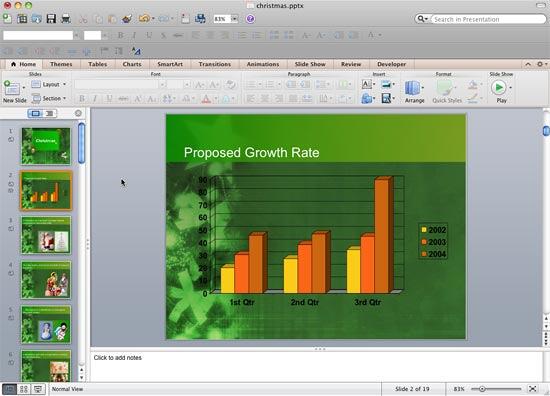Toggle Italic in the Font group

pyautogui.click(x=95, y=99)
